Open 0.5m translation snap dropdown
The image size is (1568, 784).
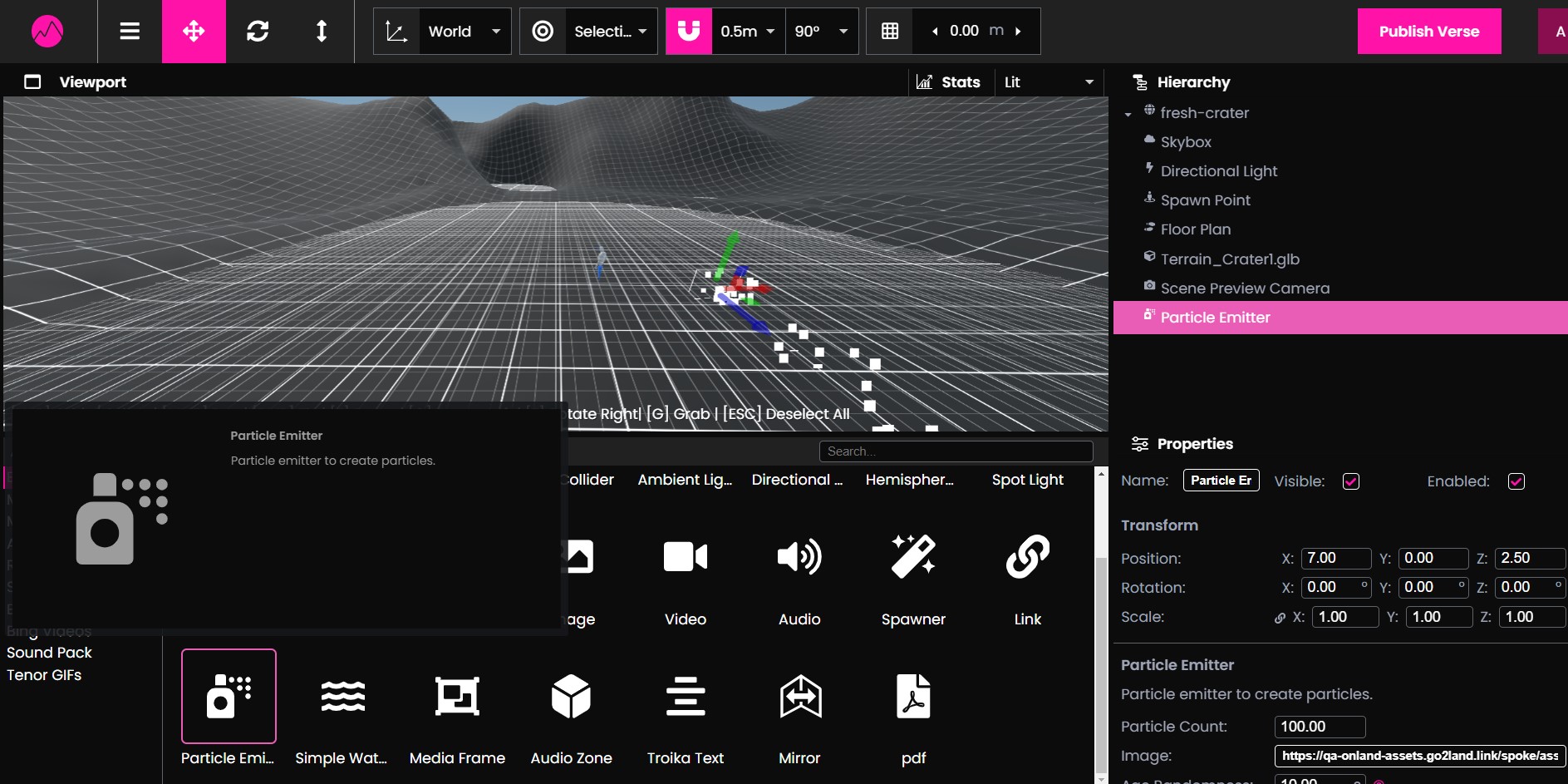(x=748, y=32)
